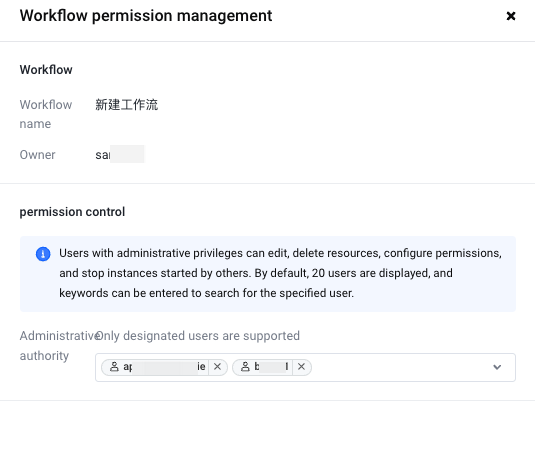Click the 'Owner' field label

point(38,155)
